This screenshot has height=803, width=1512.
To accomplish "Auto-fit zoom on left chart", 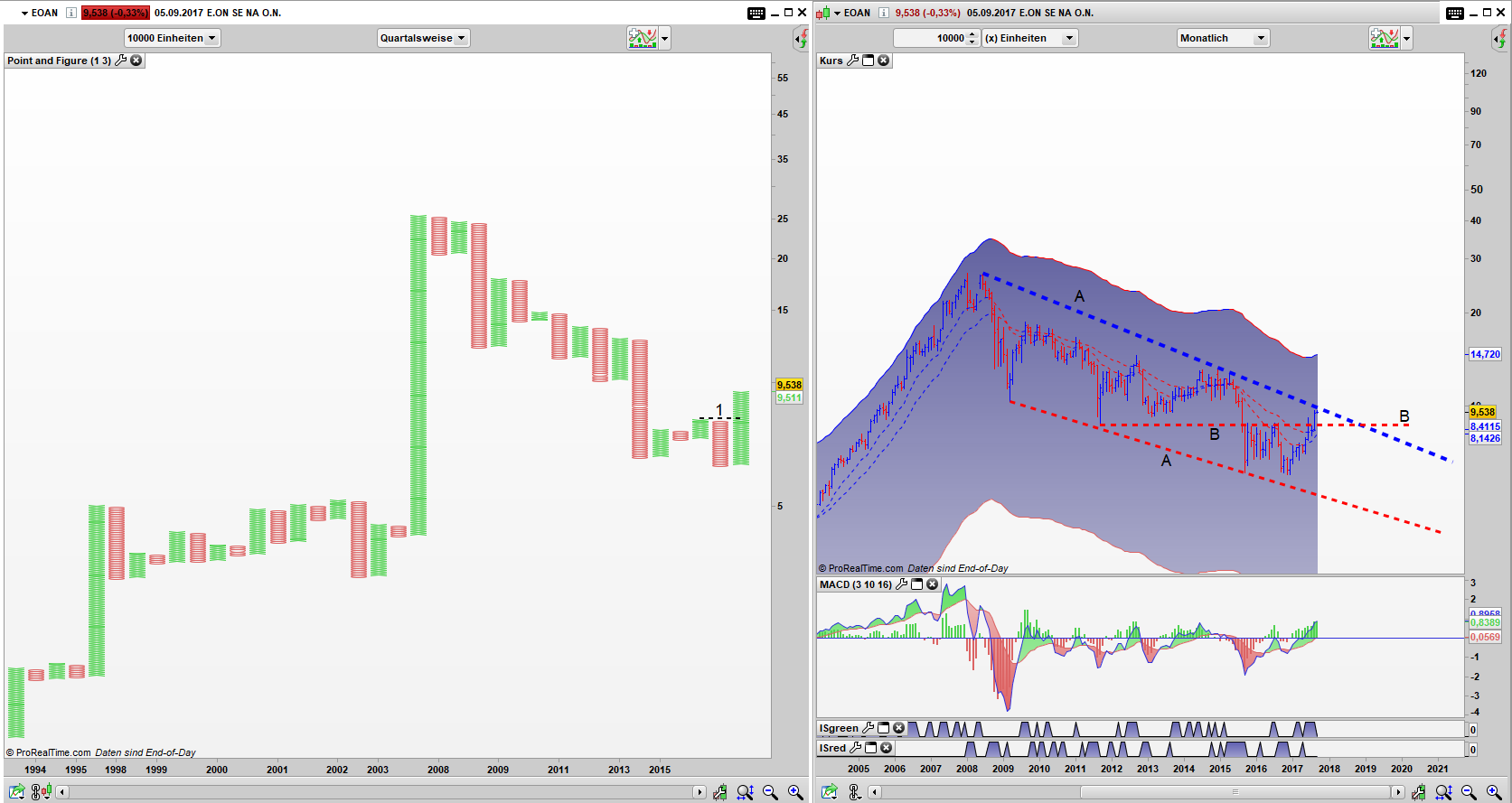I will pyautogui.click(x=745, y=792).
